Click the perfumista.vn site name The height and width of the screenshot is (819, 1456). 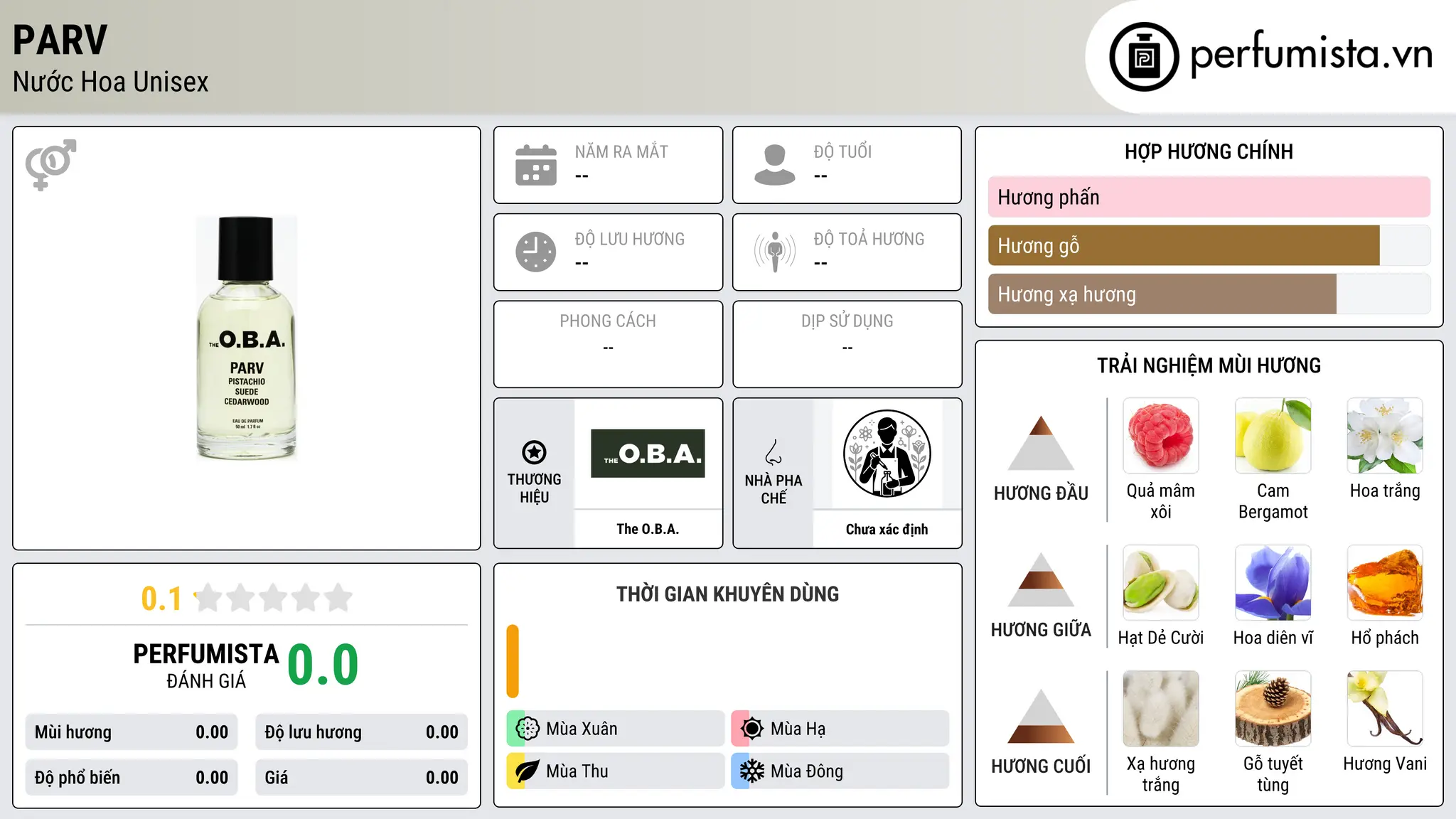coord(1312,53)
